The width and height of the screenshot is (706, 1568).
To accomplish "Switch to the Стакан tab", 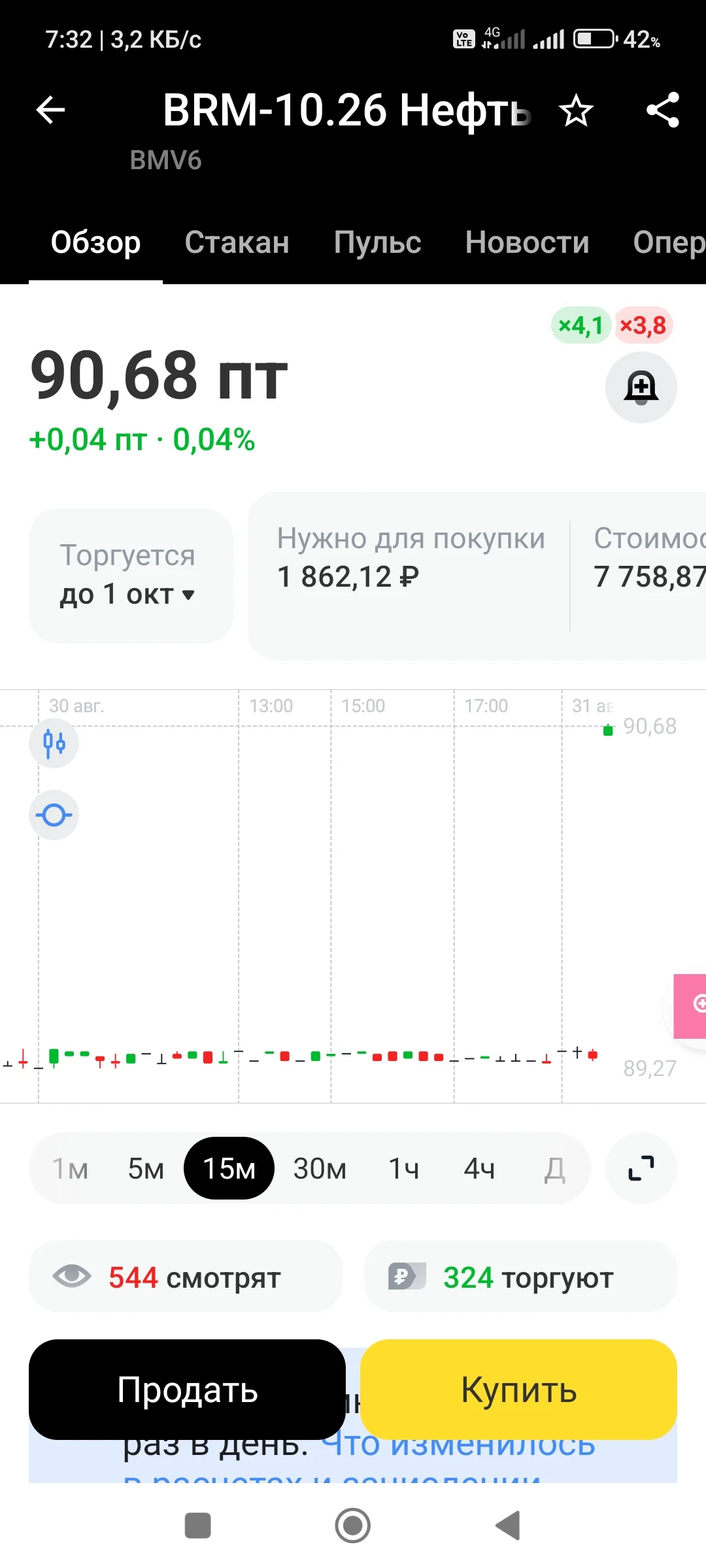I will (237, 242).
